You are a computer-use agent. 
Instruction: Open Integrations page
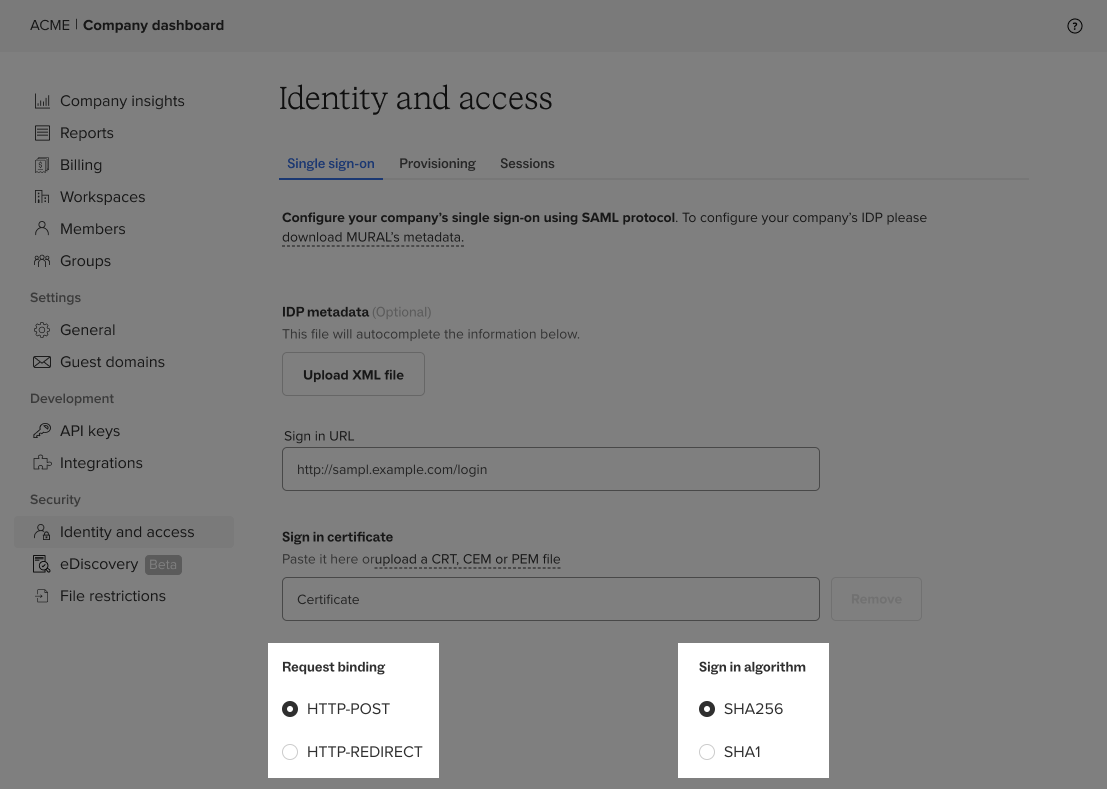coord(101,463)
